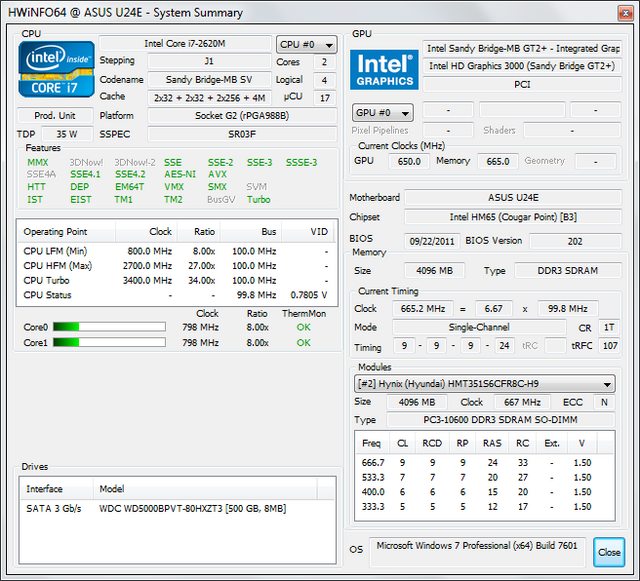Open the CPU #0 selector dropdown
Image resolution: width=640 pixels, height=581 pixels.
click(307, 44)
